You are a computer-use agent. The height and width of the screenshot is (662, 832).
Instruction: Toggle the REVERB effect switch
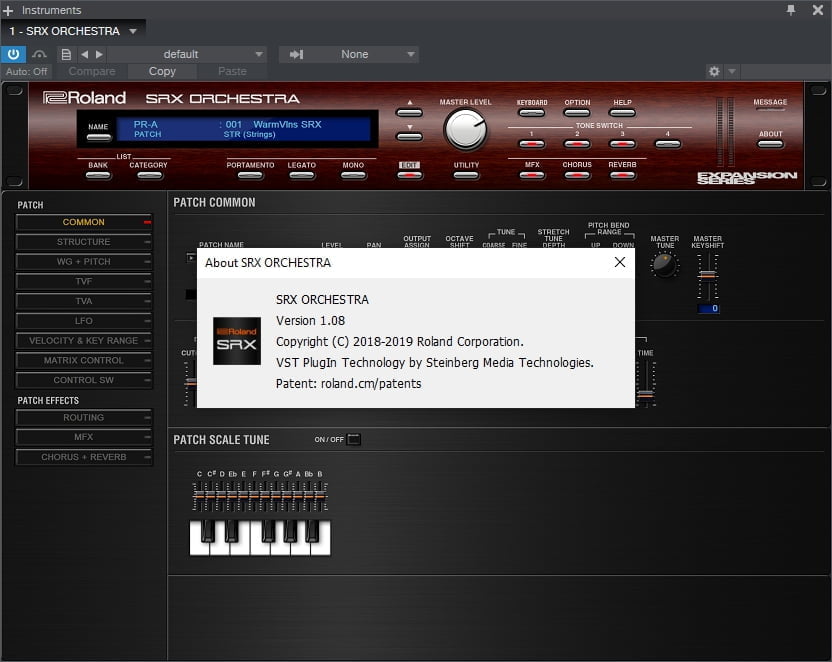click(x=622, y=175)
